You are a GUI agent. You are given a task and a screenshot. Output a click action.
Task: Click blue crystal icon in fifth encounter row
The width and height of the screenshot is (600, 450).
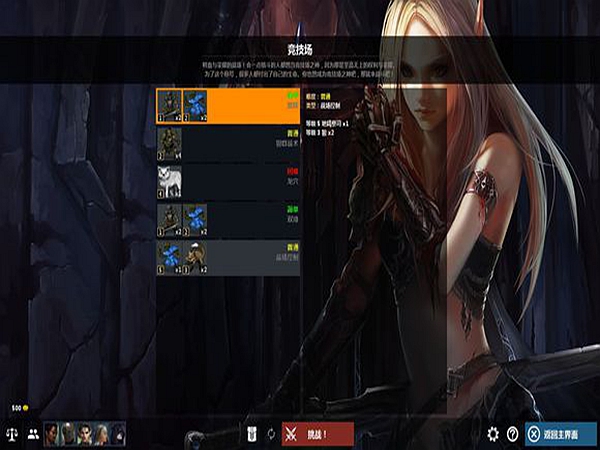pos(170,258)
